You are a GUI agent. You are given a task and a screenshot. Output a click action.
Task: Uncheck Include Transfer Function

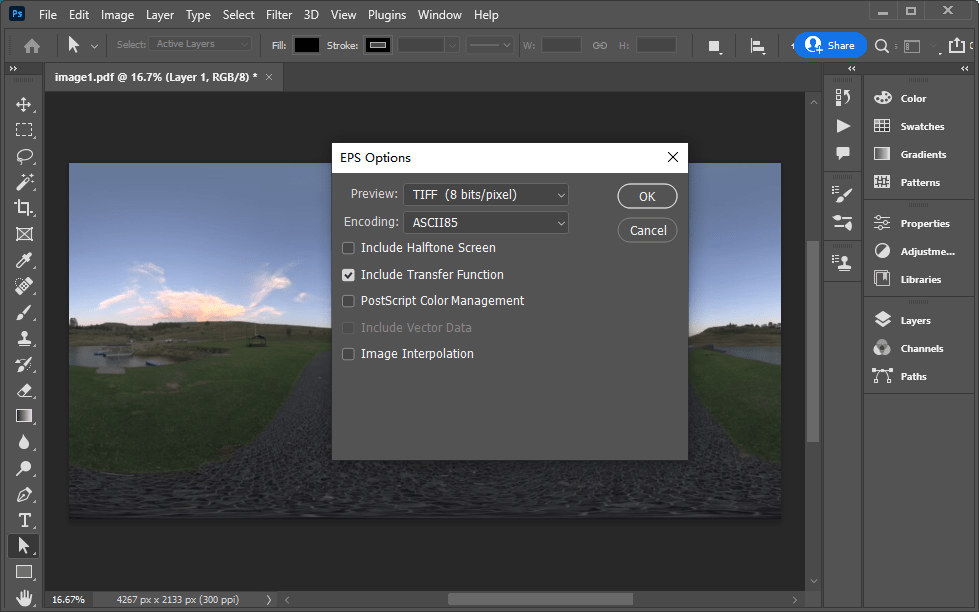[348, 274]
